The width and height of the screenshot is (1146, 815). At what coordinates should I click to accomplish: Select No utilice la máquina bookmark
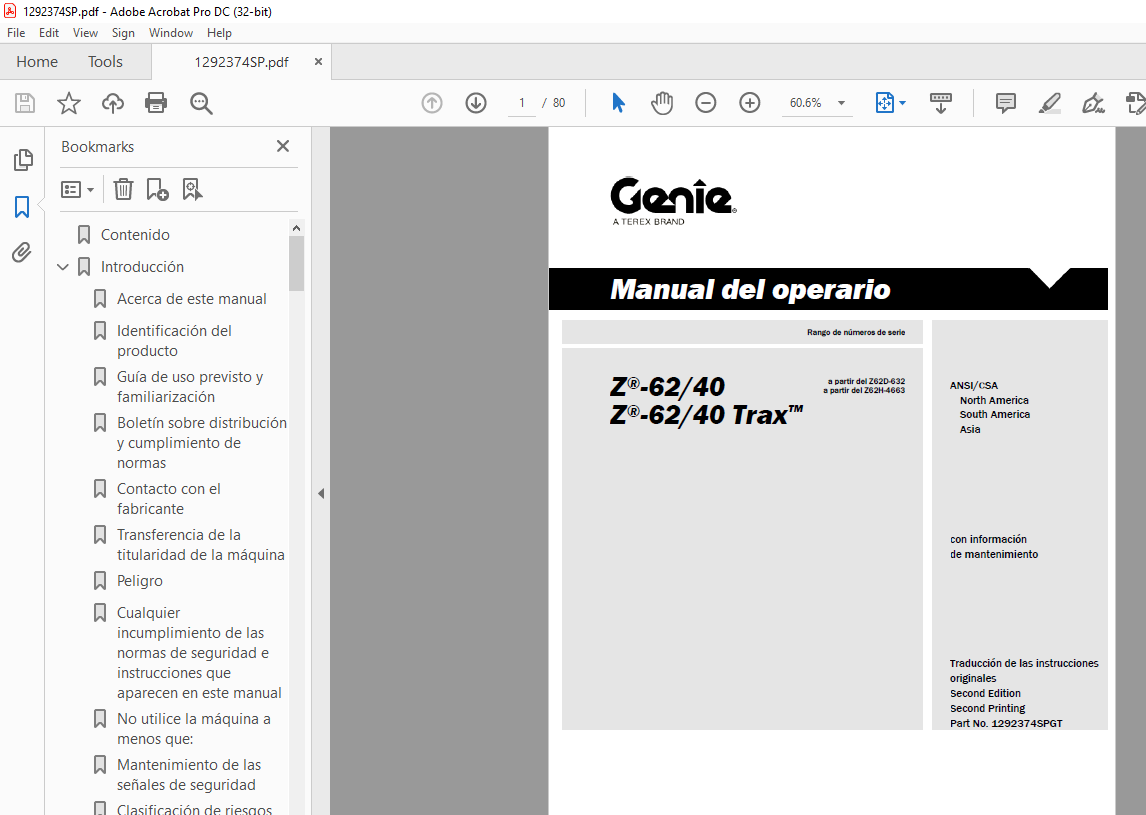194,729
